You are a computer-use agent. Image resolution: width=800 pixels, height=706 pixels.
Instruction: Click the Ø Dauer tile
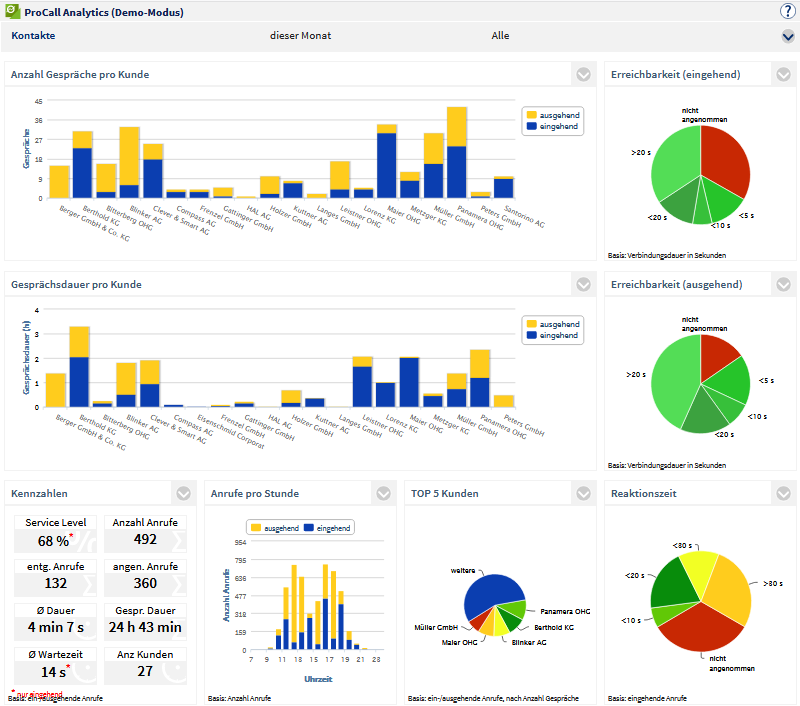(56, 622)
